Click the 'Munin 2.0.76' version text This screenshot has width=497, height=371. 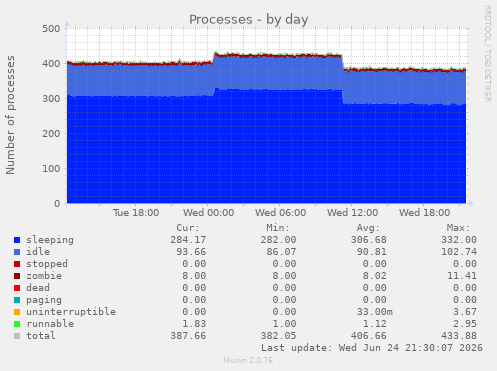pos(248,360)
